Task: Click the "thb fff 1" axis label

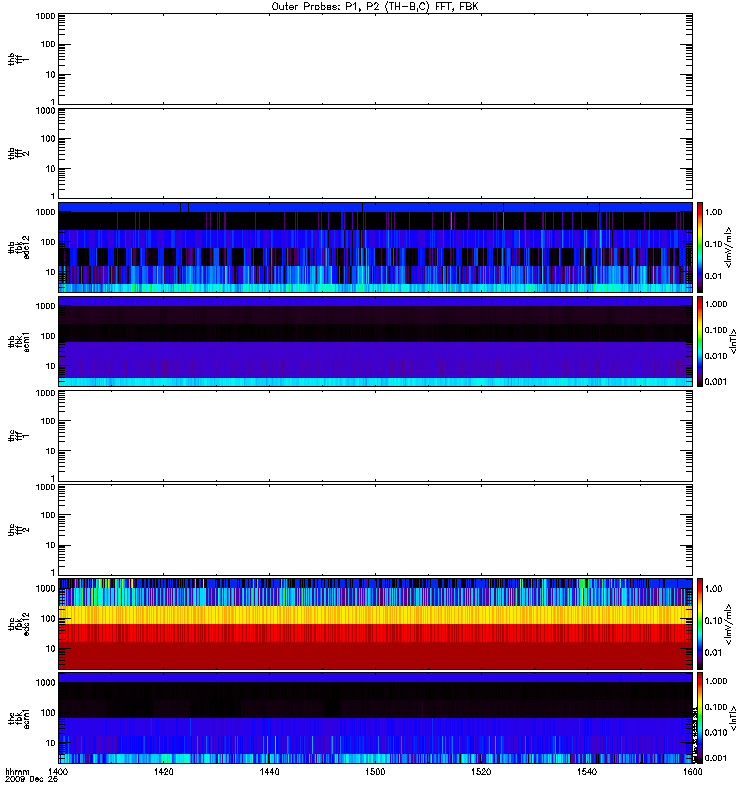Action: (18, 59)
